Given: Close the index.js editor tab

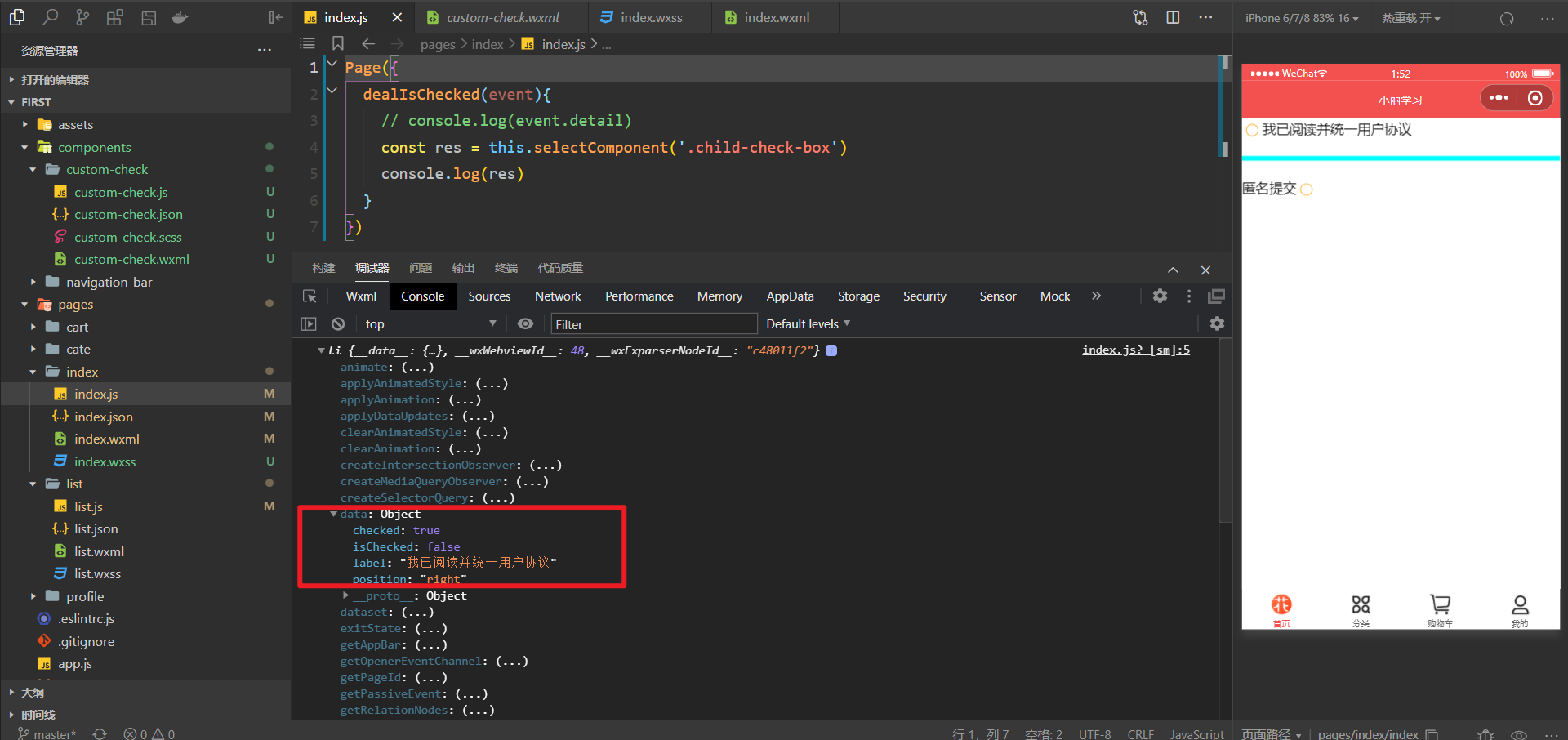Looking at the screenshot, I should [397, 17].
